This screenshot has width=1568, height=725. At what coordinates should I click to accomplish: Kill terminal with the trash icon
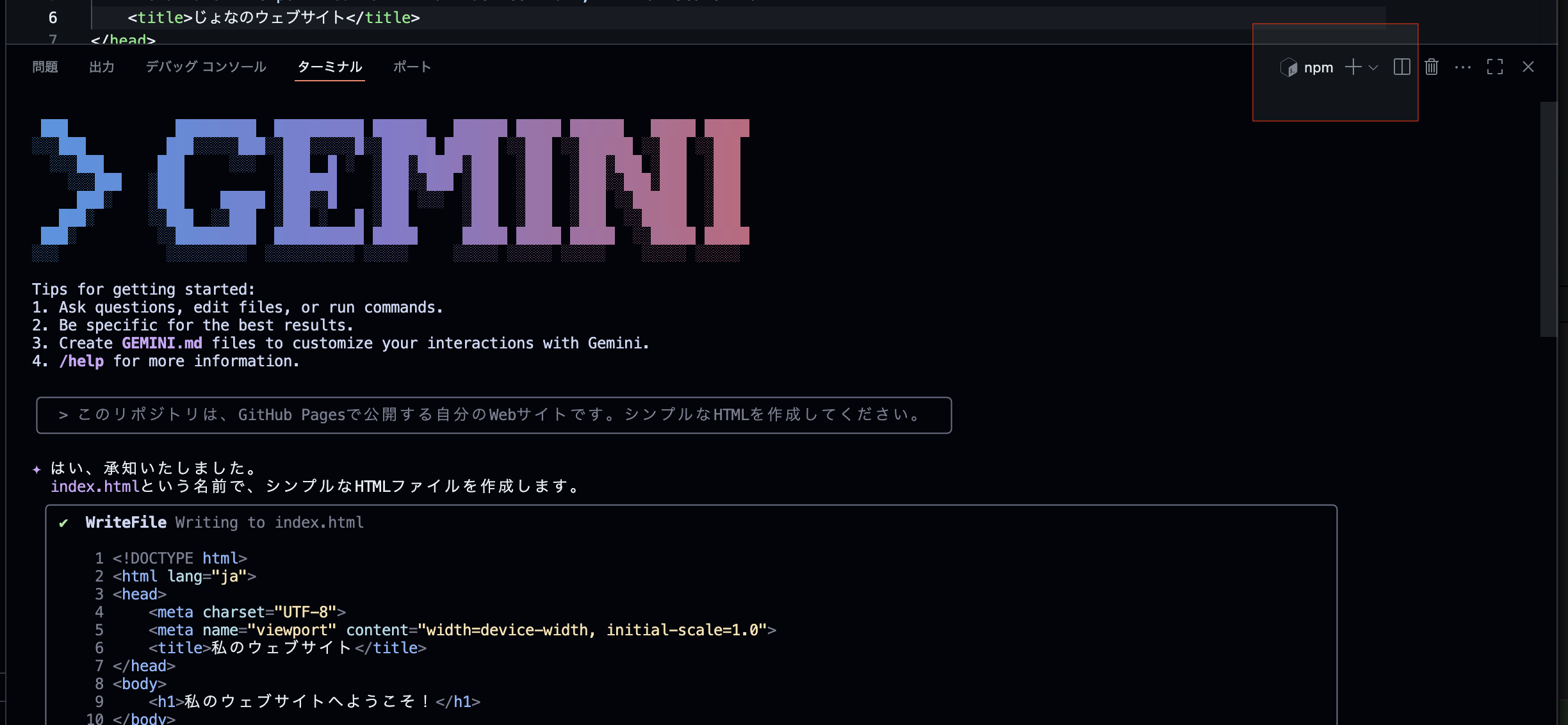[1432, 67]
